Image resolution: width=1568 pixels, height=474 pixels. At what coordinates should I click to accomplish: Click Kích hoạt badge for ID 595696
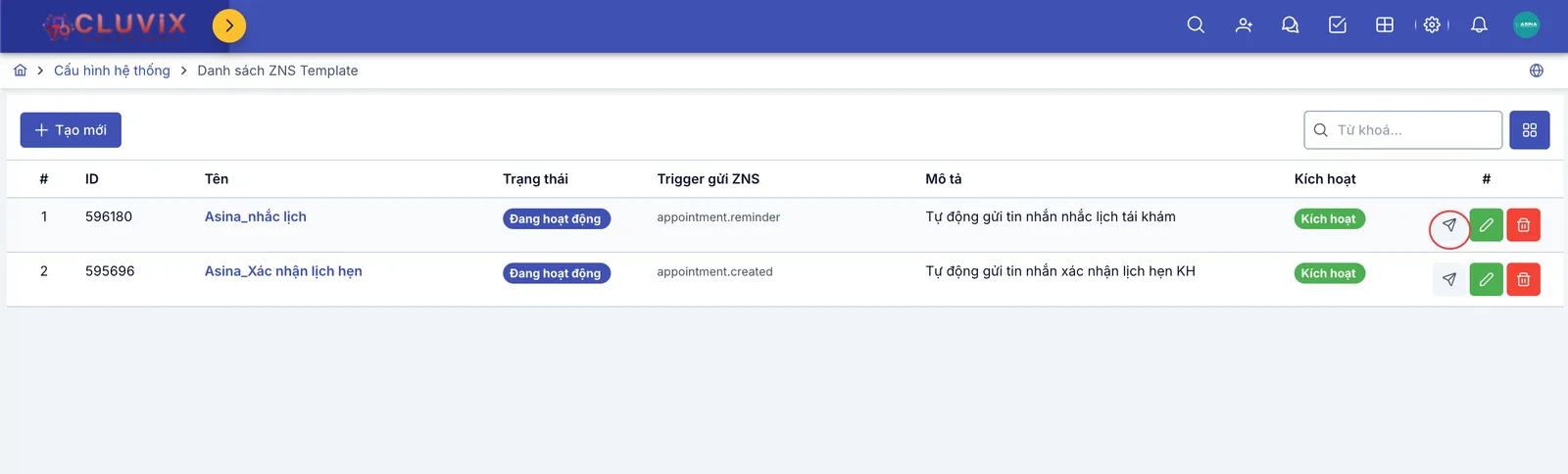tap(1329, 273)
